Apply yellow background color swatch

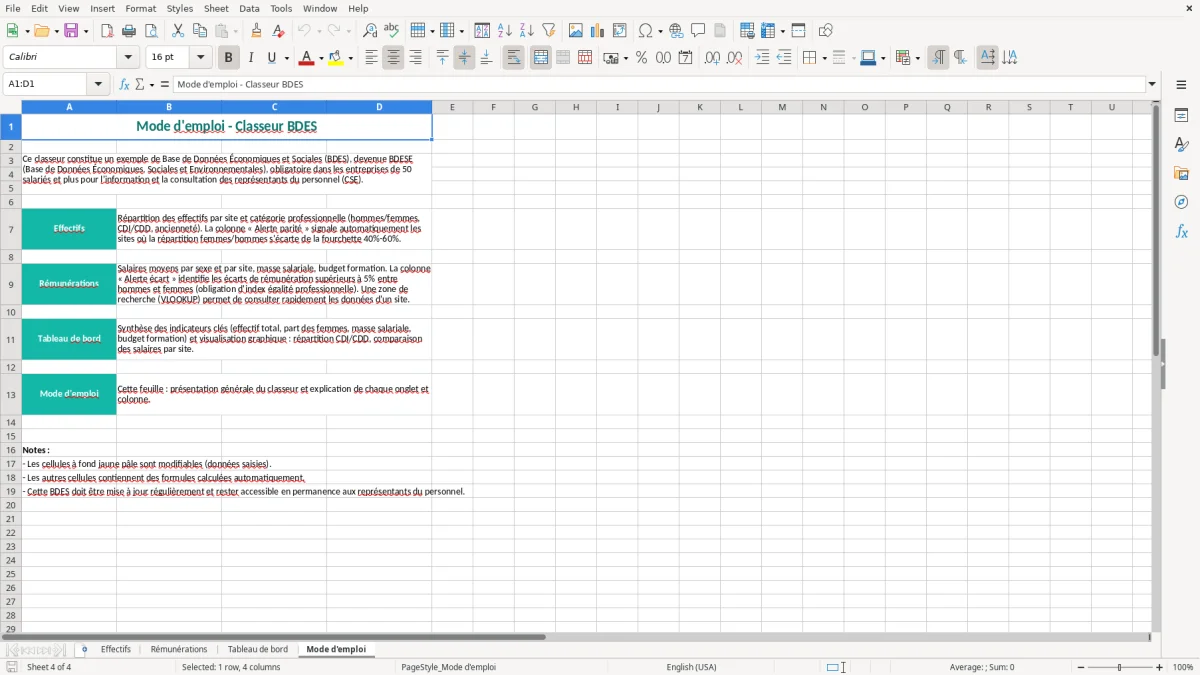[x=335, y=58]
